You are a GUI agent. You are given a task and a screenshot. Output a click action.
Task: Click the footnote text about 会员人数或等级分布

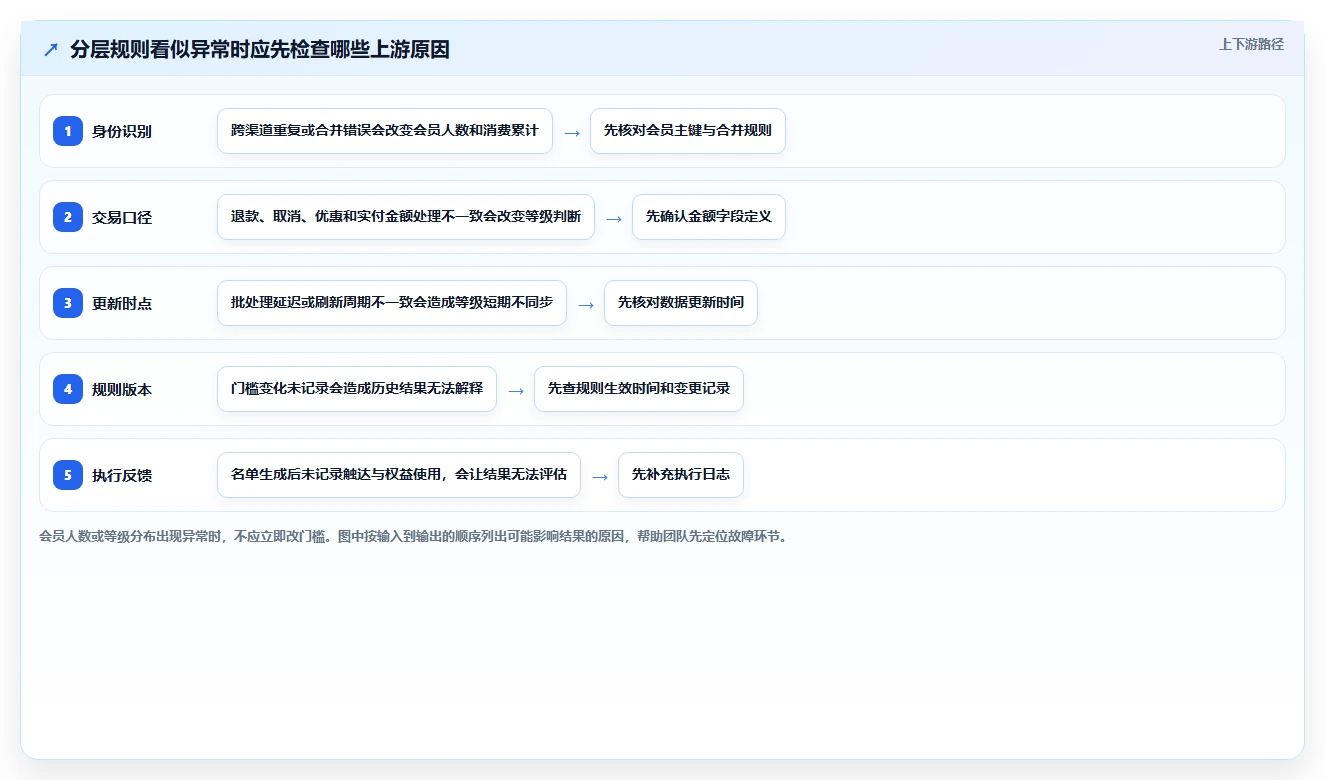point(413,537)
